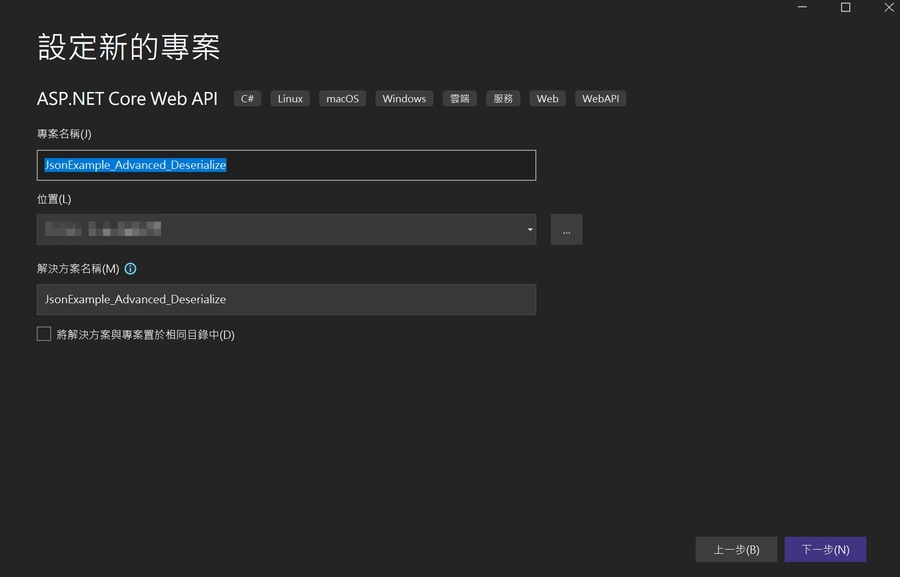Click the WebAPI tag
Viewport: 900px width, 577px height.
pos(601,99)
